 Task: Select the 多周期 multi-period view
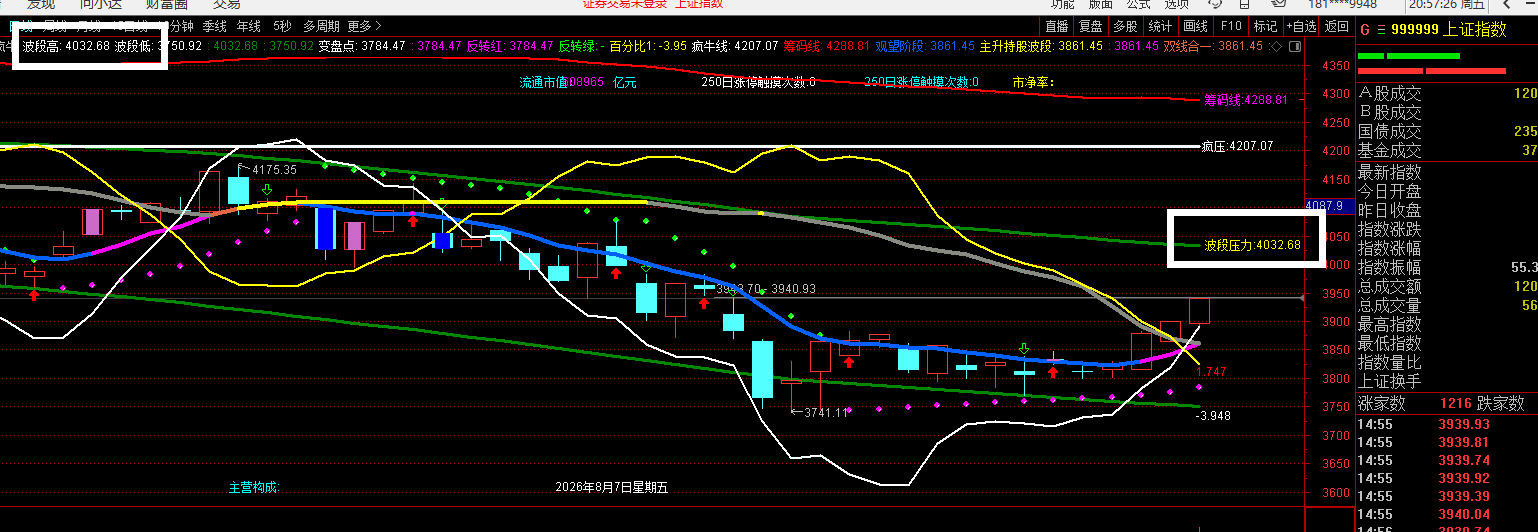pyautogui.click(x=321, y=26)
